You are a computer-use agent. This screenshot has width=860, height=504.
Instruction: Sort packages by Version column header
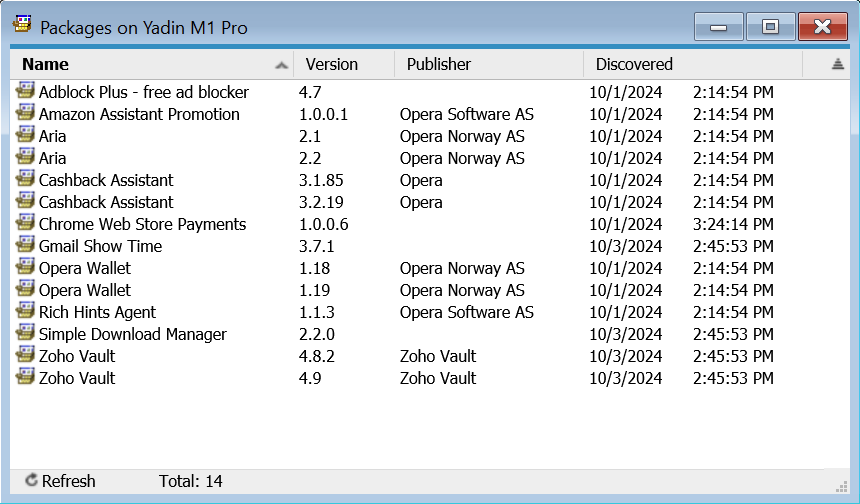click(x=344, y=65)
